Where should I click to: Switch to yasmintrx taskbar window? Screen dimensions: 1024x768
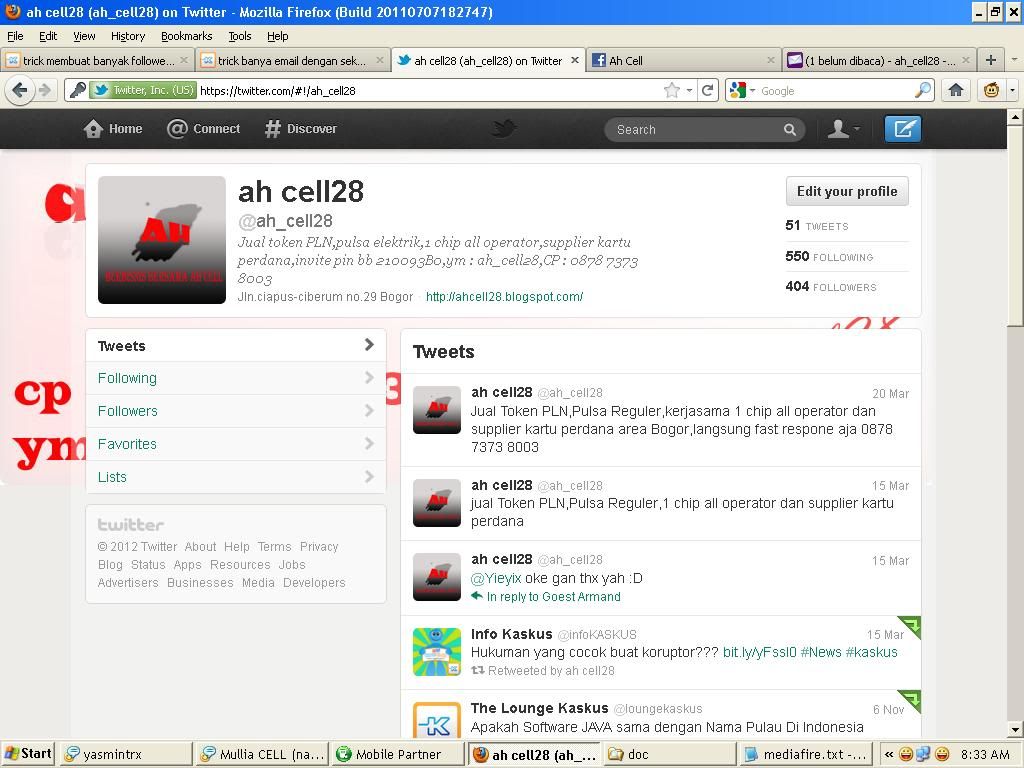(x=125, y=754)
